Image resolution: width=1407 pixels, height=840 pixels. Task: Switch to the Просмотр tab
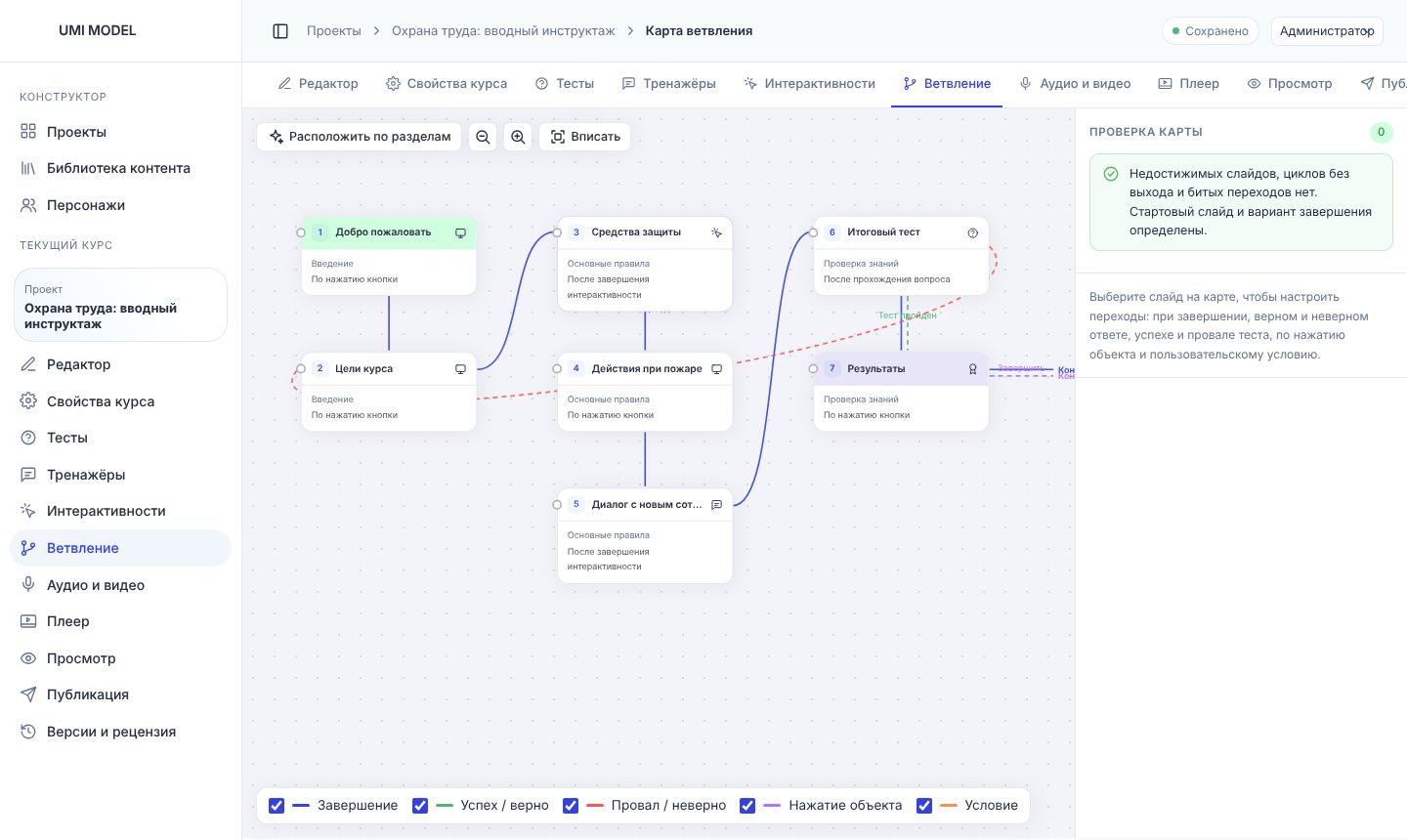point(1290,84)
